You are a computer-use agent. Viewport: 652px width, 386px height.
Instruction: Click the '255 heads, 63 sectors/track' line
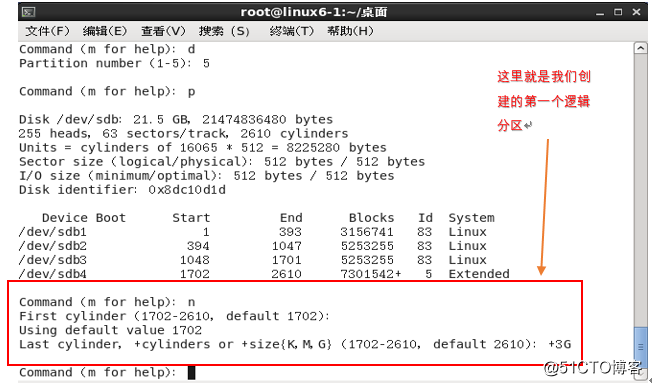tap(183, 134)
